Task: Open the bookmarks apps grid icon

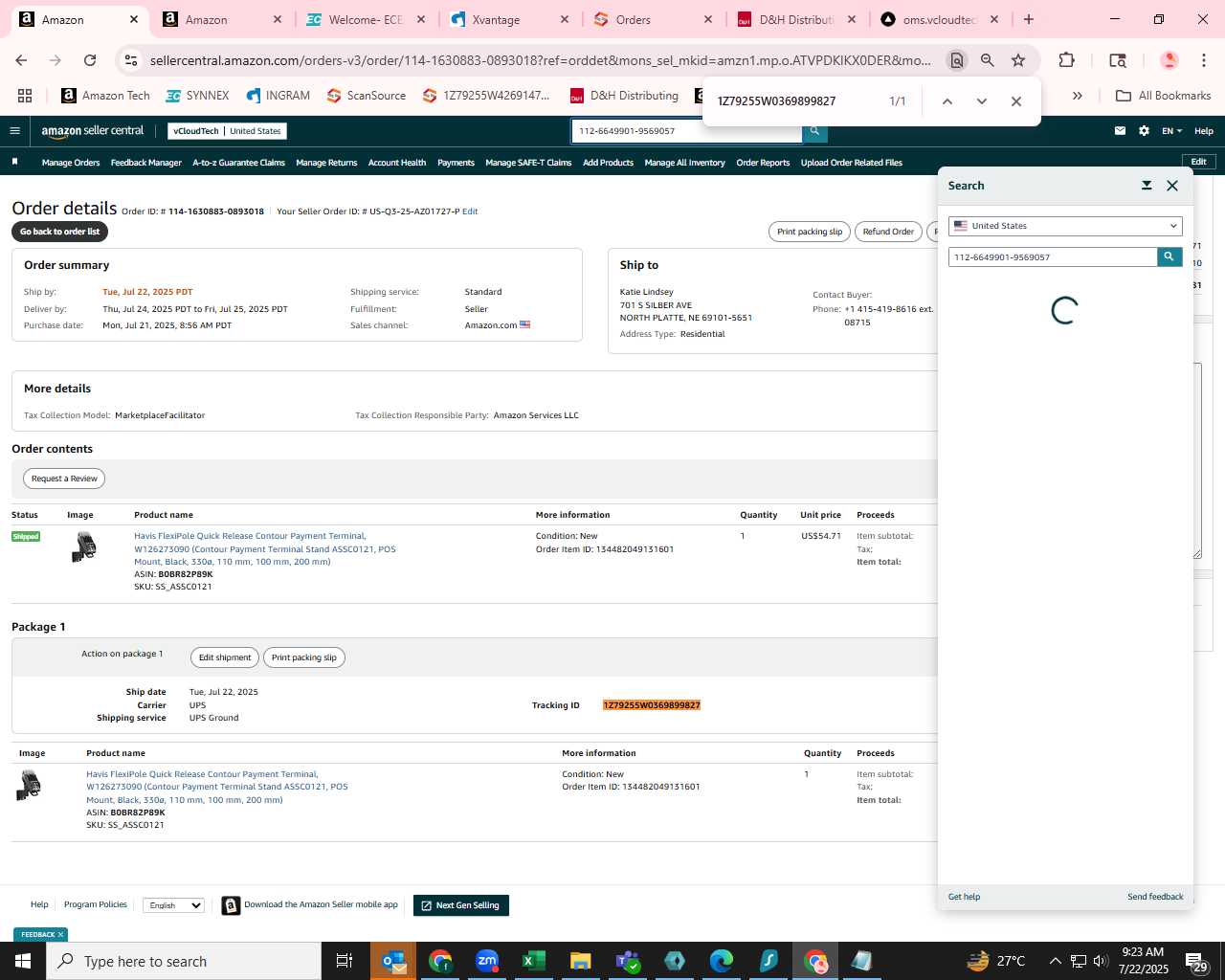Action: (x=25, y=96)
